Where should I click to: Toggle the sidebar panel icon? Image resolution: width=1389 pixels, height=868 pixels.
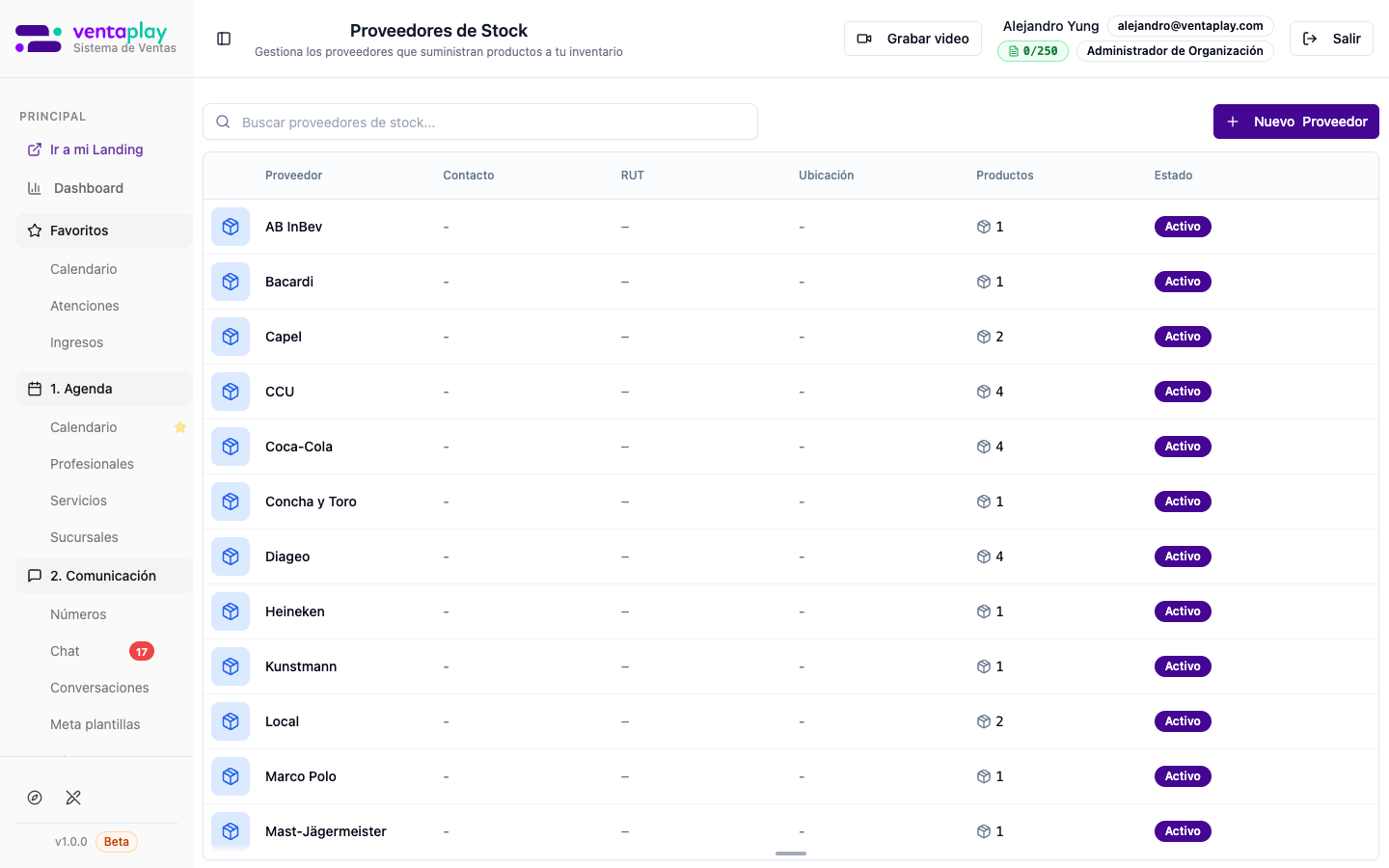pyautogui.click(x=224, y=39)
